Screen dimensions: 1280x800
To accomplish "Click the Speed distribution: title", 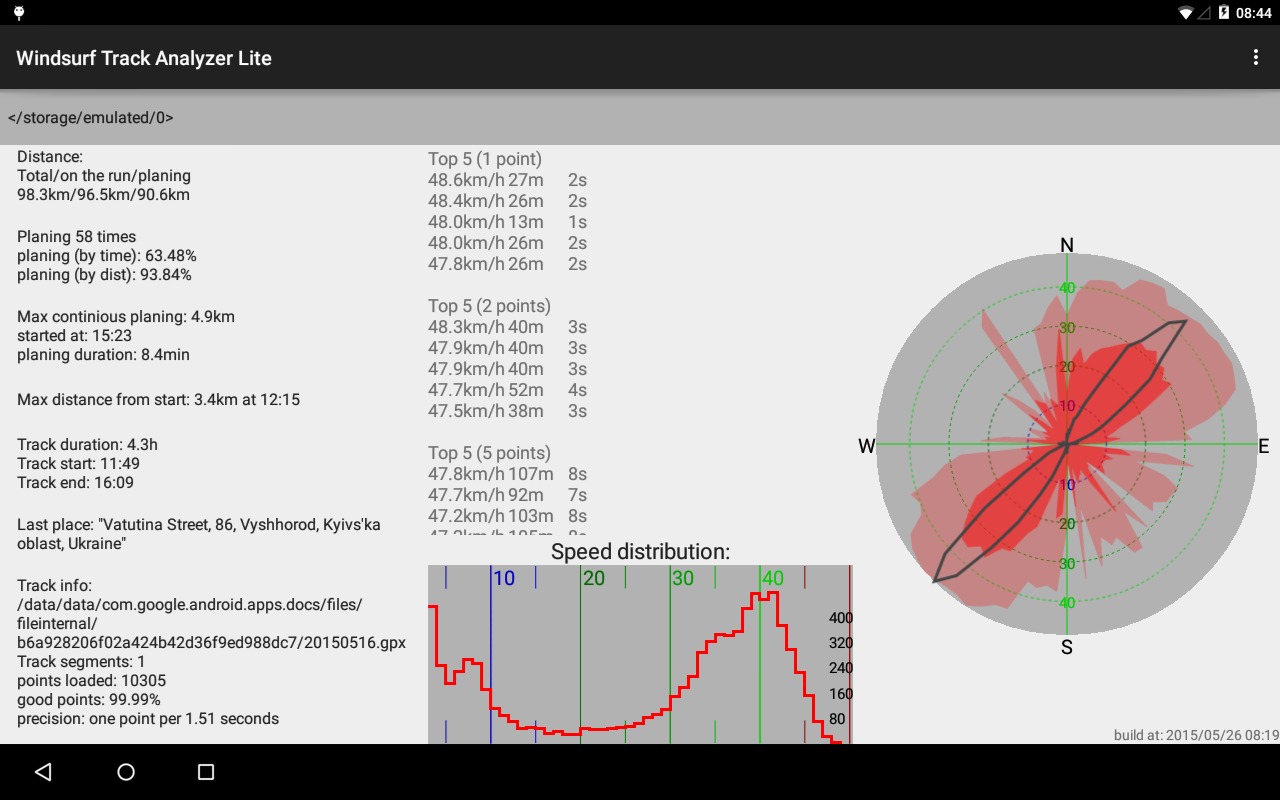I will click(x=640, y=552).
